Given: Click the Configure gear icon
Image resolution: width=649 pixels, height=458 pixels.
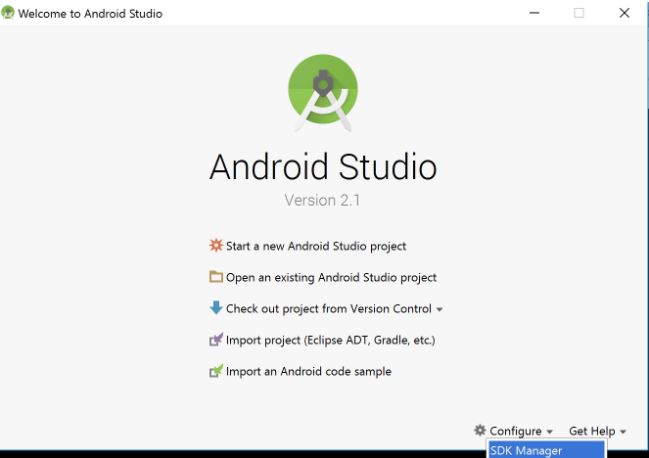Looking at the screenshot, I should point(480,430).
